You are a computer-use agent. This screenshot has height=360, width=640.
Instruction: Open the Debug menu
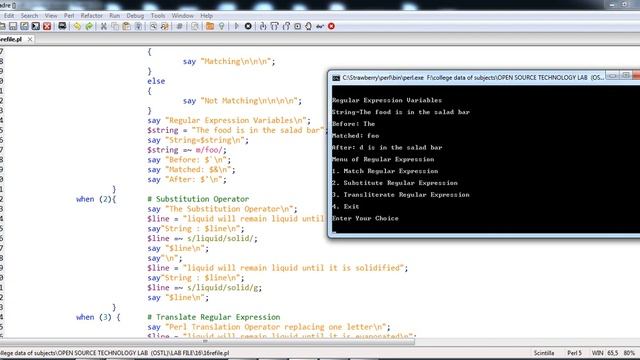[x=135, y=16]
